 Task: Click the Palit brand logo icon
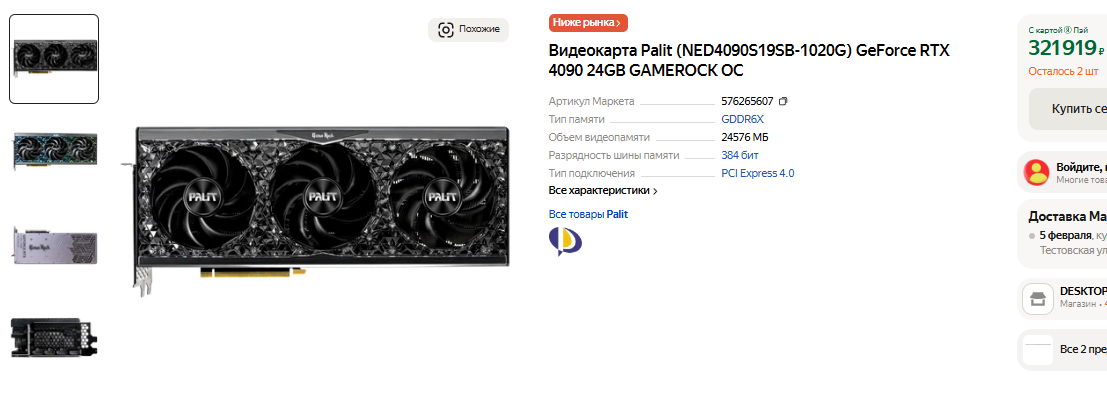click(x=566, y=241)
